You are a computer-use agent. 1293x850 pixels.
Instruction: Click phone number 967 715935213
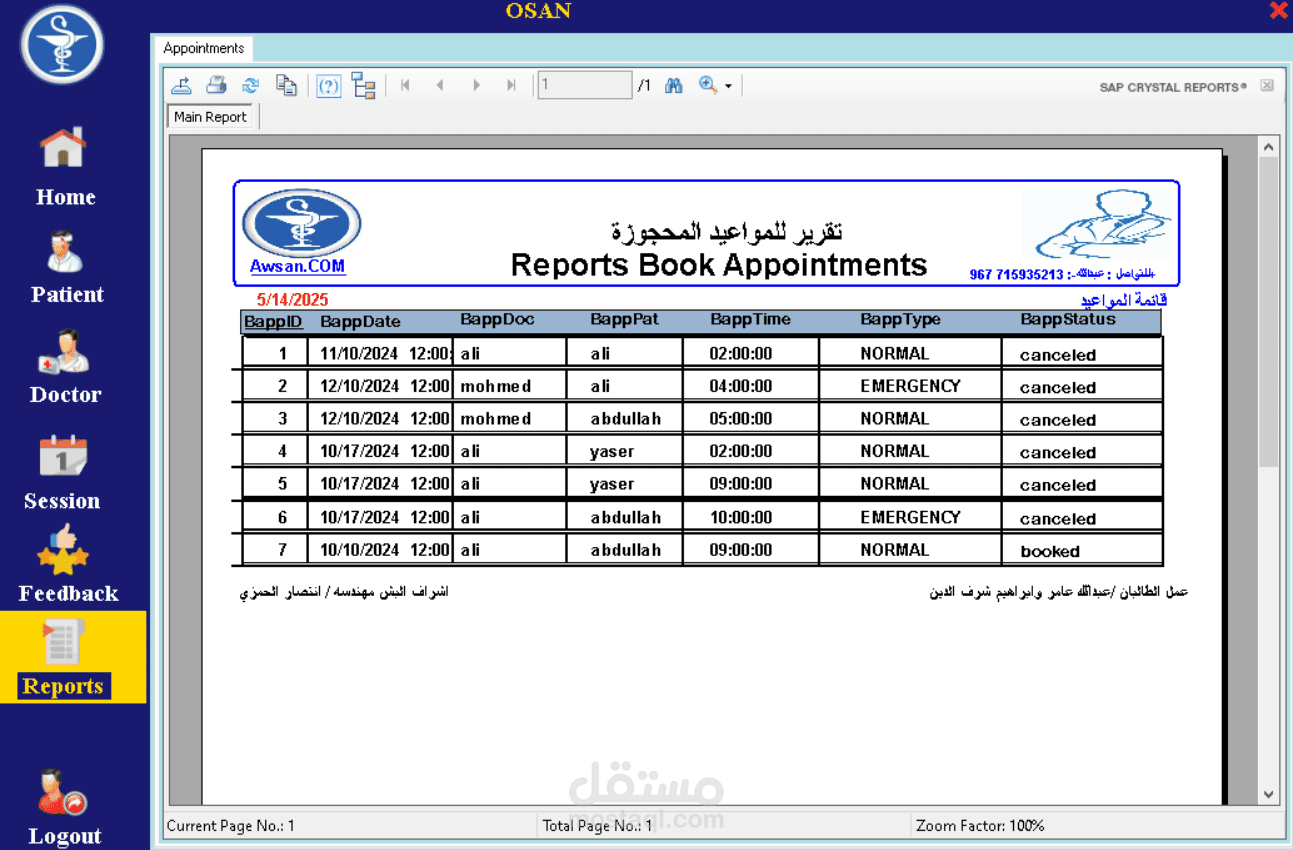point(1016,274)
